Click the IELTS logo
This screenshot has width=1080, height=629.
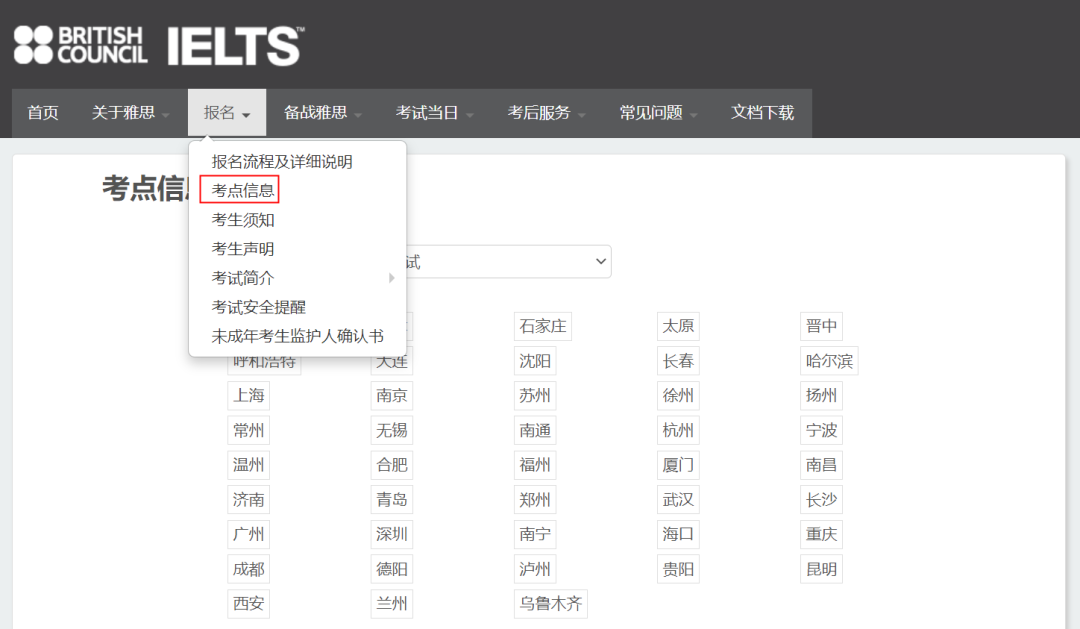coord(235,46)
